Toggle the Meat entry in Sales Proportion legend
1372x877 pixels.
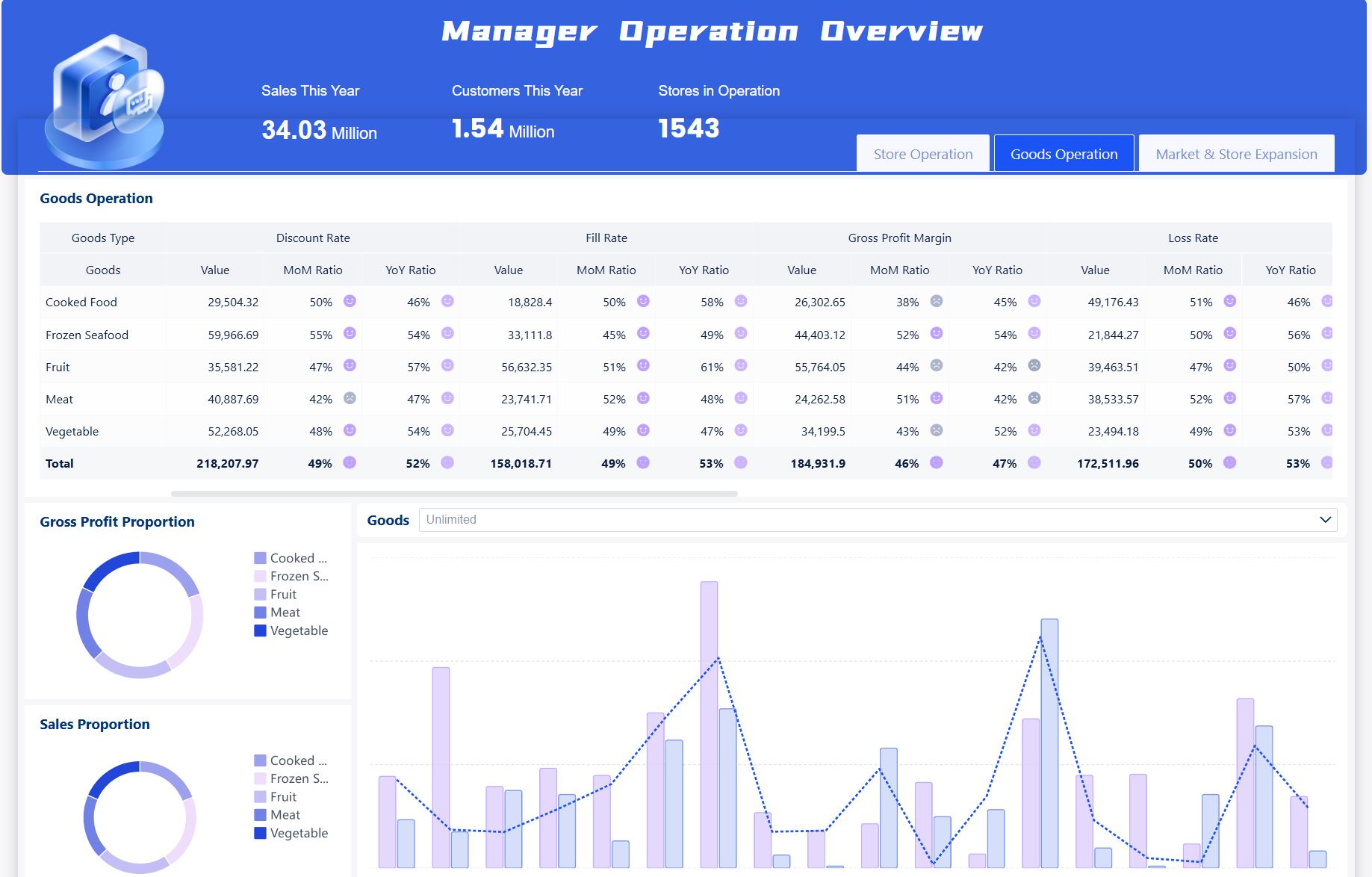point(284,814)
